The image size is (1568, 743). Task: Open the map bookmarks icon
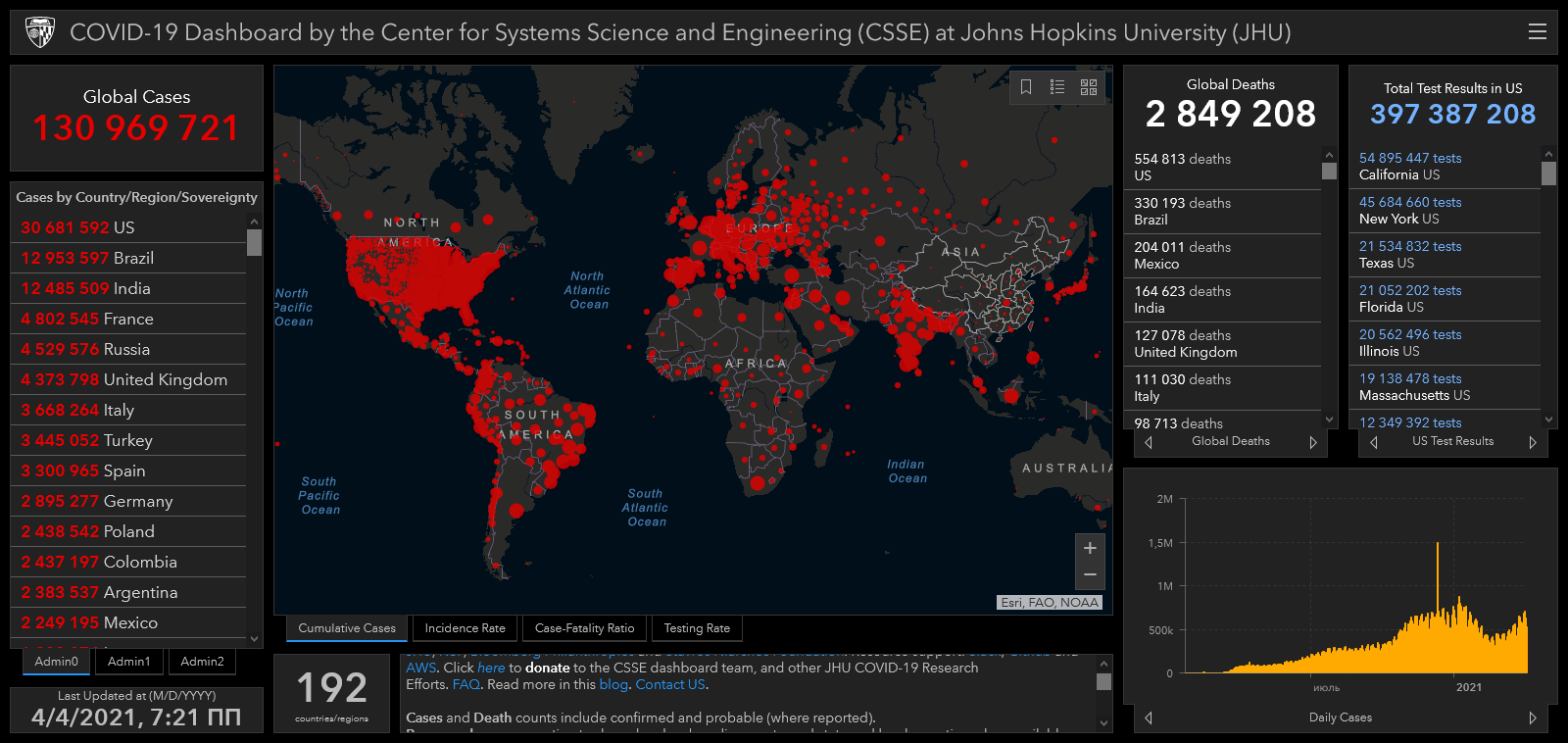(x=1026, y=87)
